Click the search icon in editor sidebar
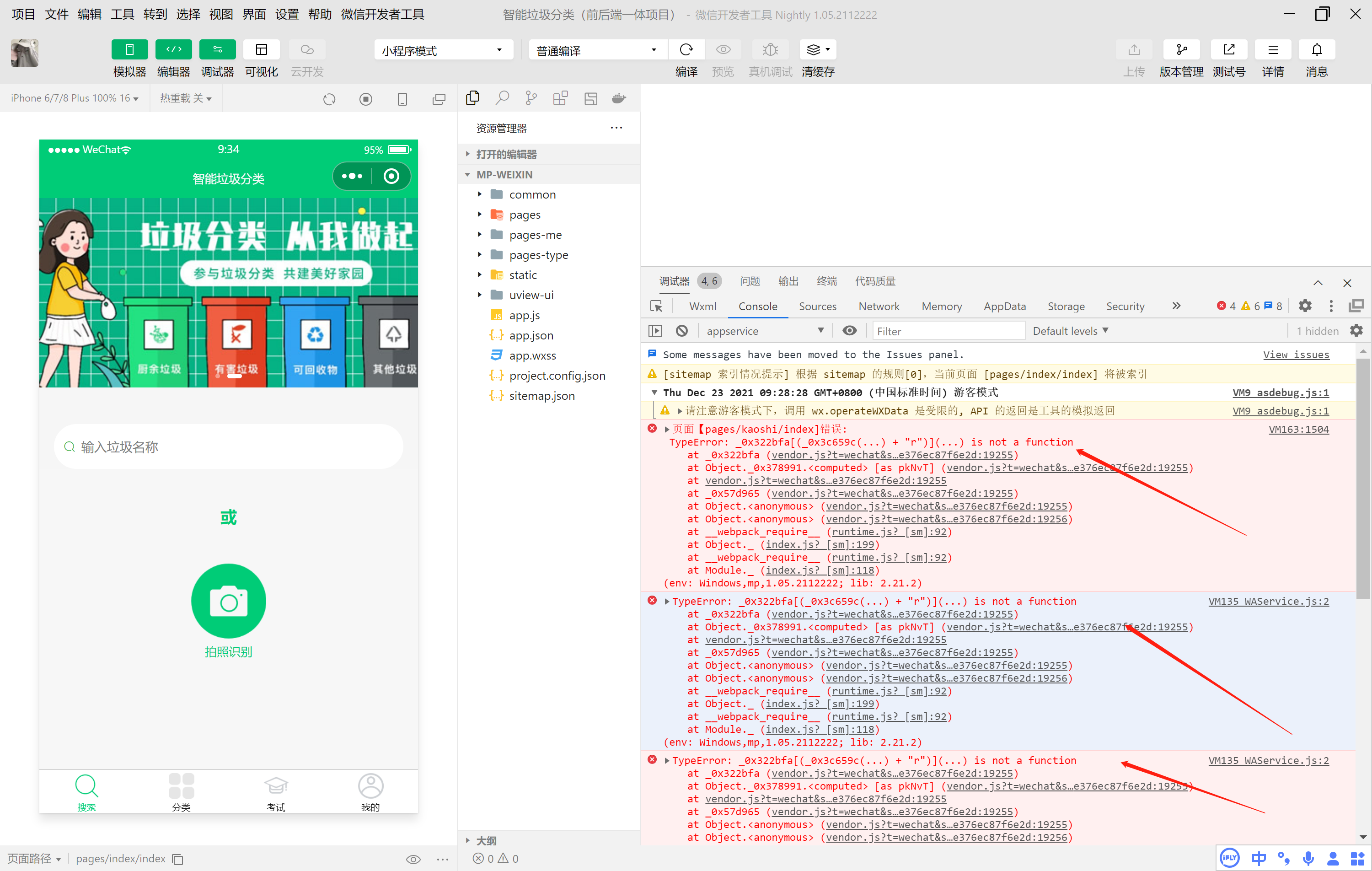 [x=502, y=99]
